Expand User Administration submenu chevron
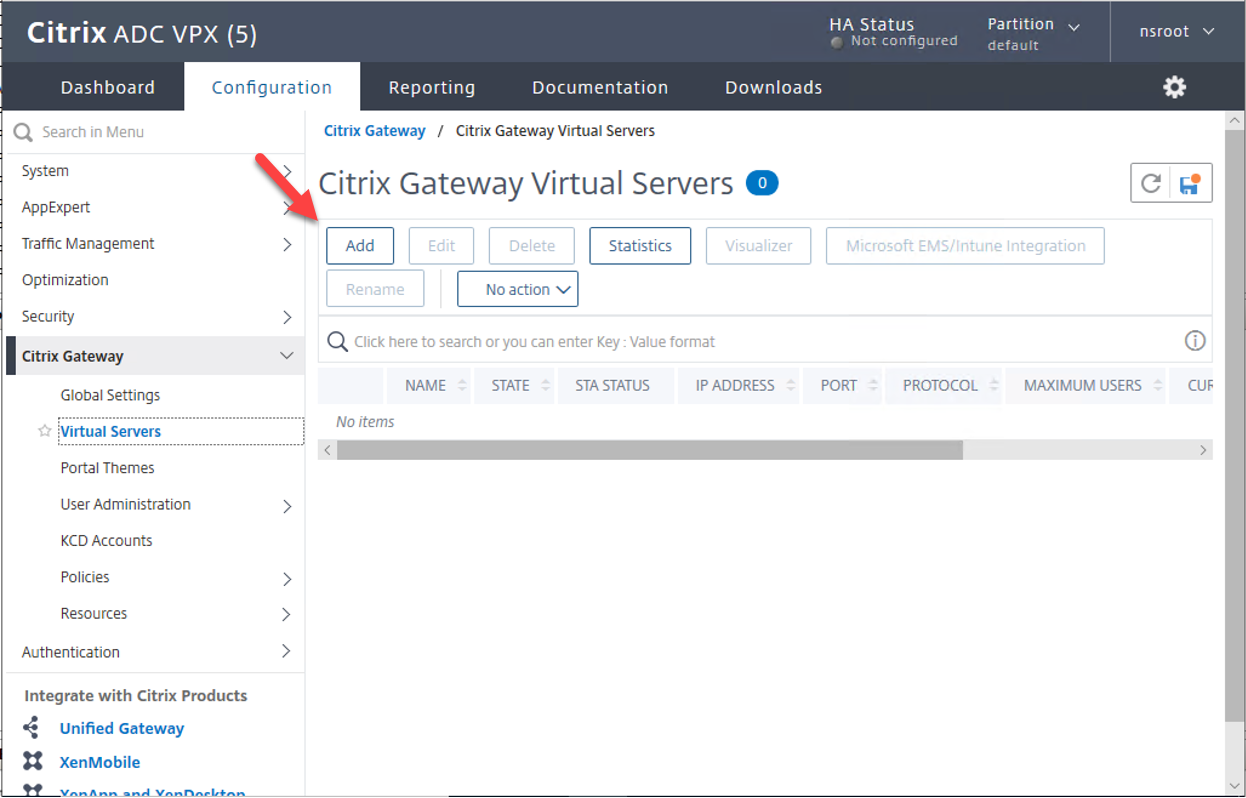1246x798 pixels. point(287,506)
